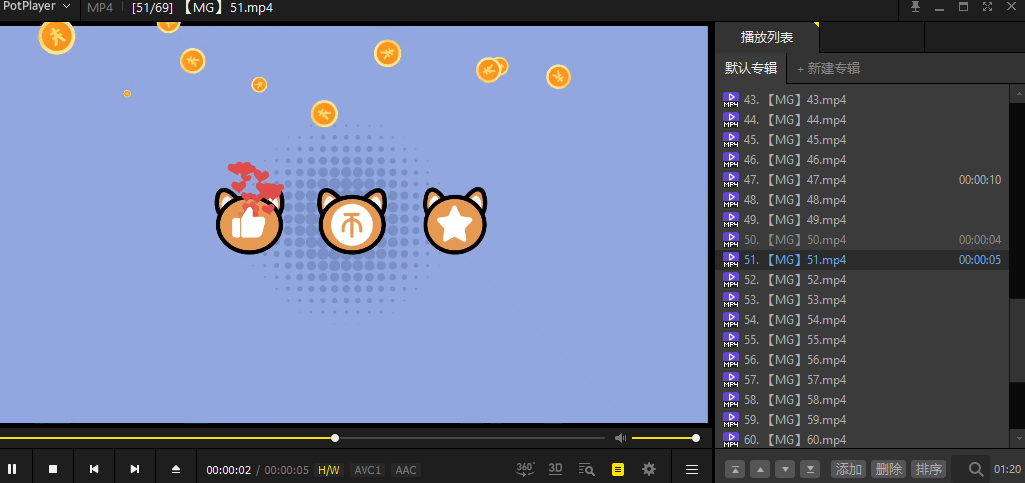Click the 添加 button
Viewport: 1025px width, 483px height.
pyautogui.click(x=848, y=469)
